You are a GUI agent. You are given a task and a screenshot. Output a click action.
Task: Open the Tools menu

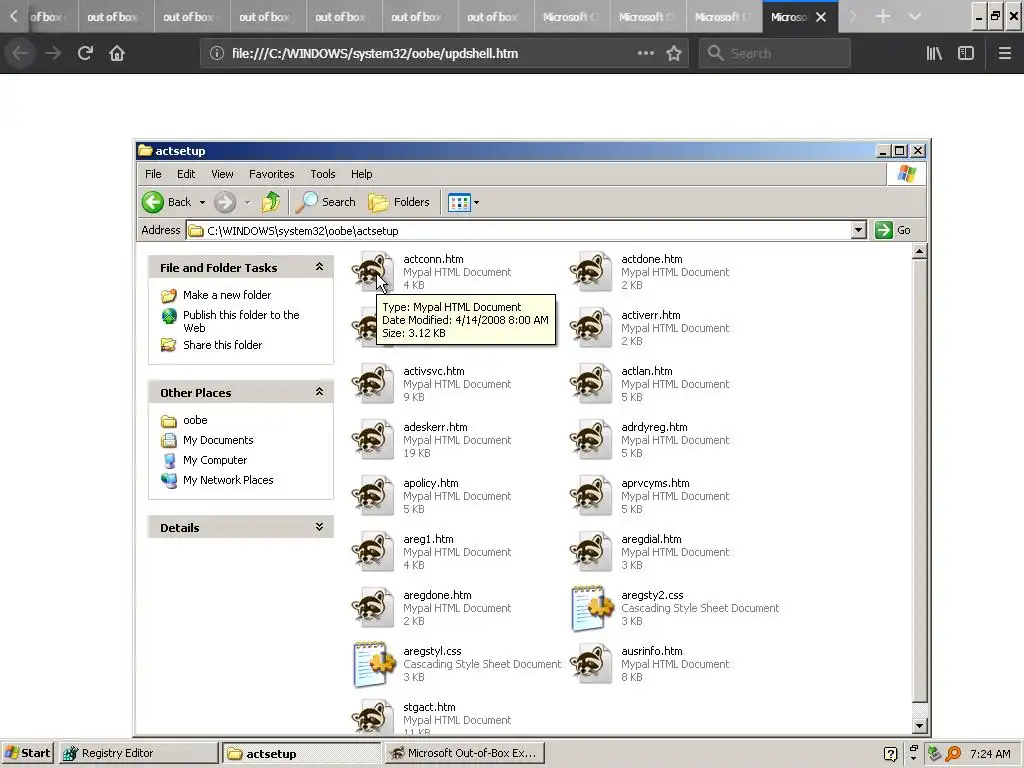(x=323, y=174)
